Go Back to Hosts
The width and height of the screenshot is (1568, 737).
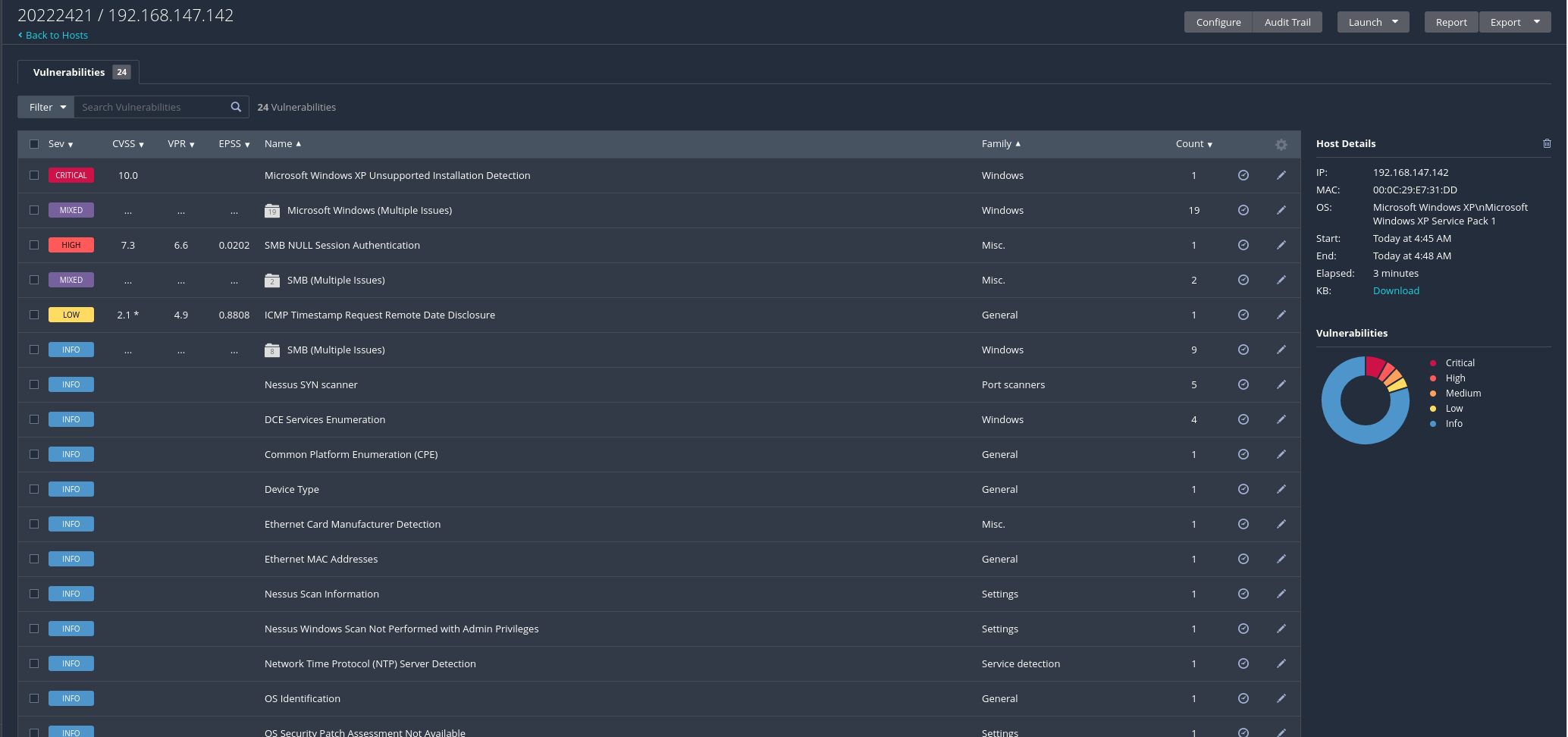tap(53, 36)
